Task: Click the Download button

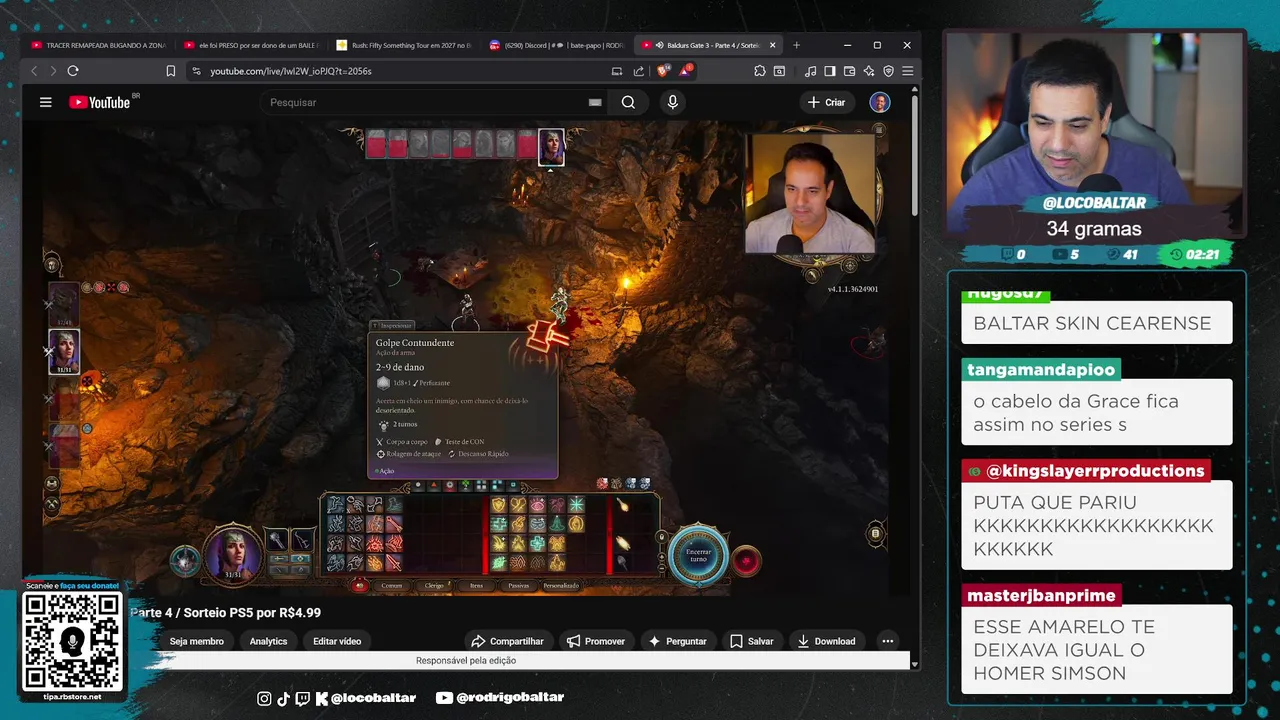Action: point(826,641)
